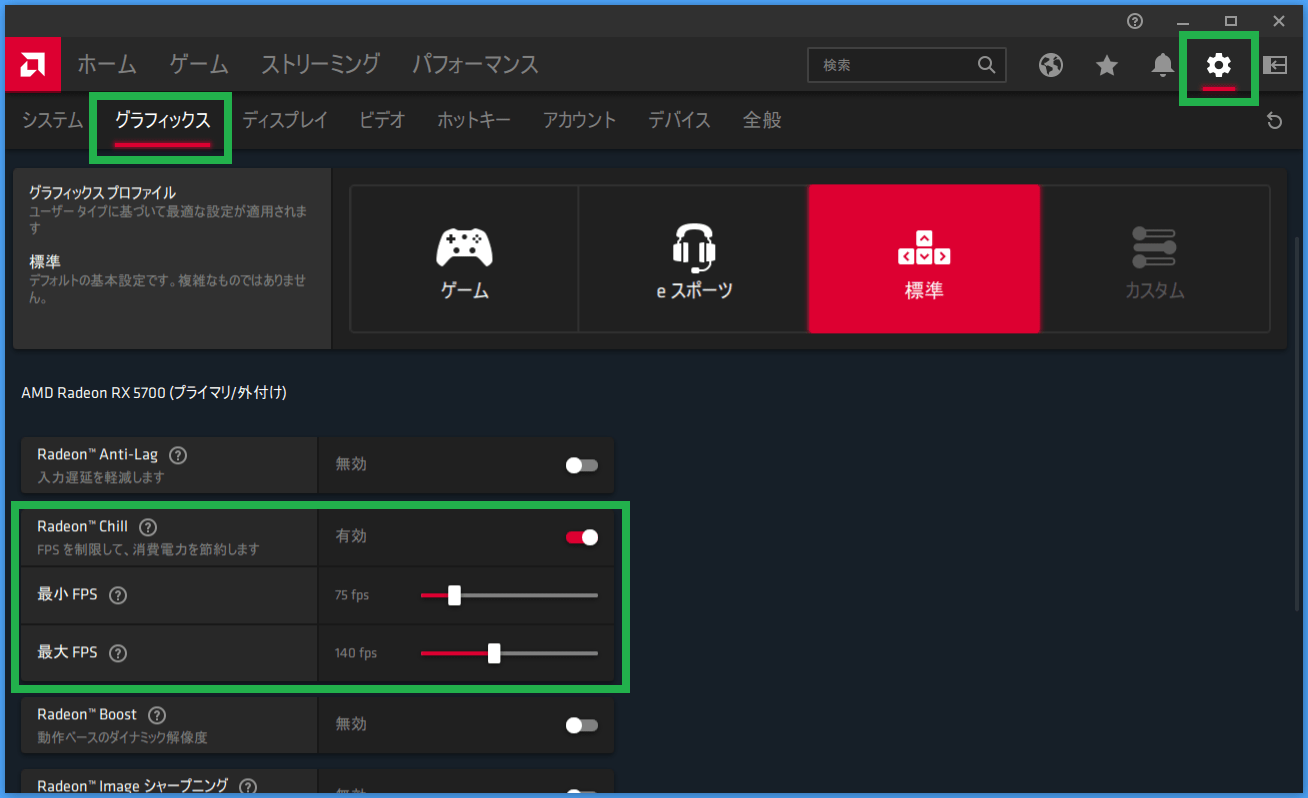Switch to the ホットキー tab

(x=473, y=120)
